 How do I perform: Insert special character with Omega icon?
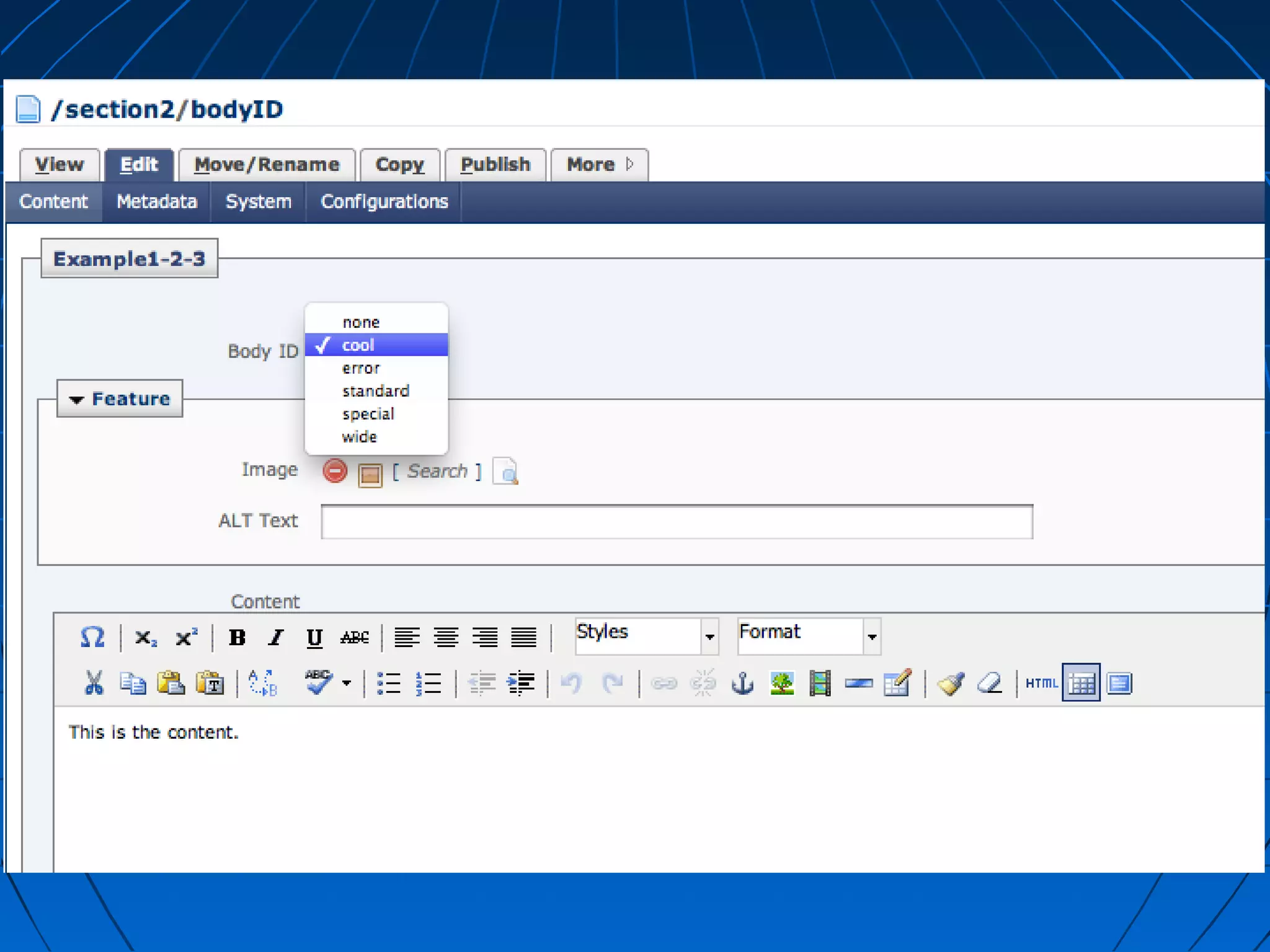(x=92, y=637)
